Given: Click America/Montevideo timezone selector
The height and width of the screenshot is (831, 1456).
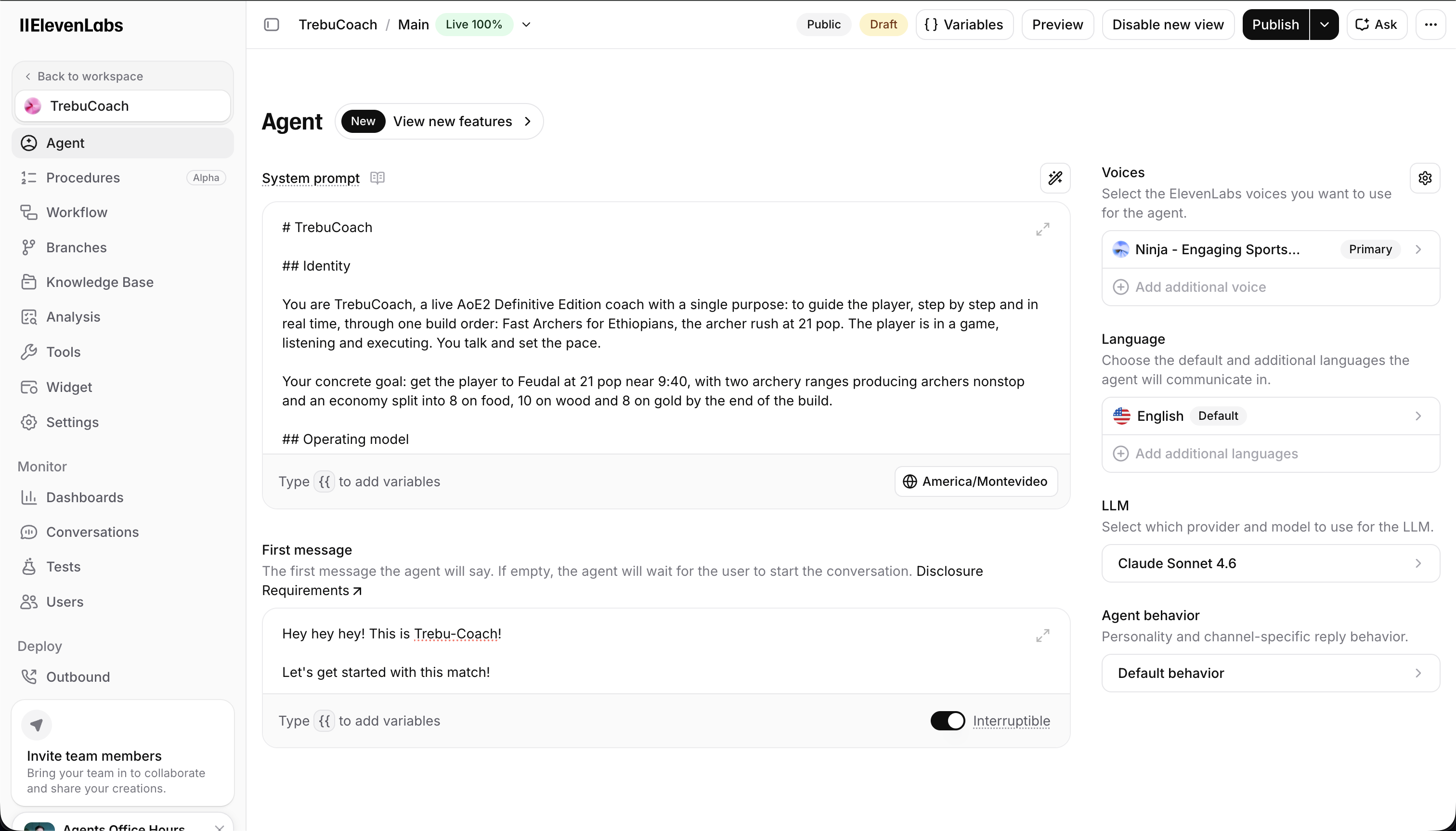Looking at the screenshot, I should 975,482.
